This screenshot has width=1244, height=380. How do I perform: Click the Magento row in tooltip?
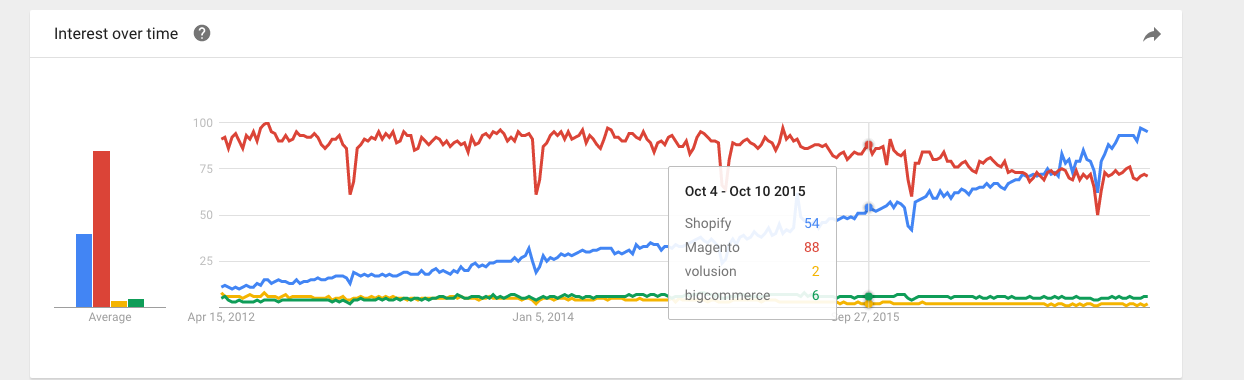click(x=752, y=247)
